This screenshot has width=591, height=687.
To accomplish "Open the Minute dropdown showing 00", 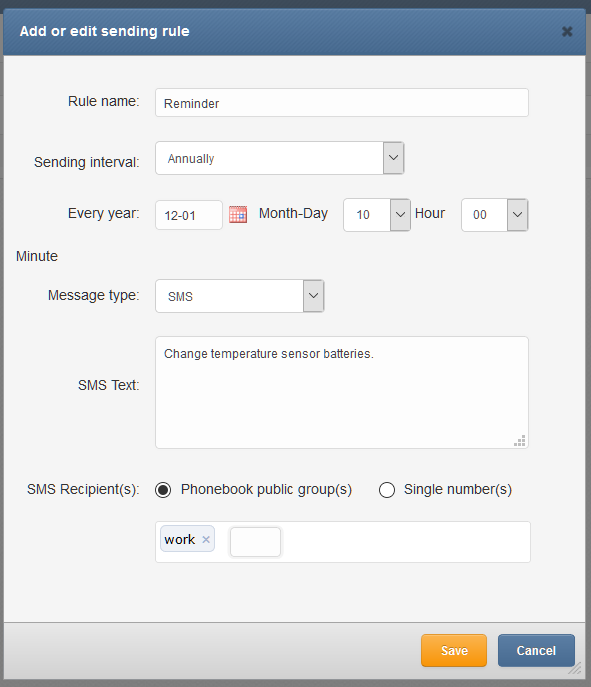I will point(495,215).
